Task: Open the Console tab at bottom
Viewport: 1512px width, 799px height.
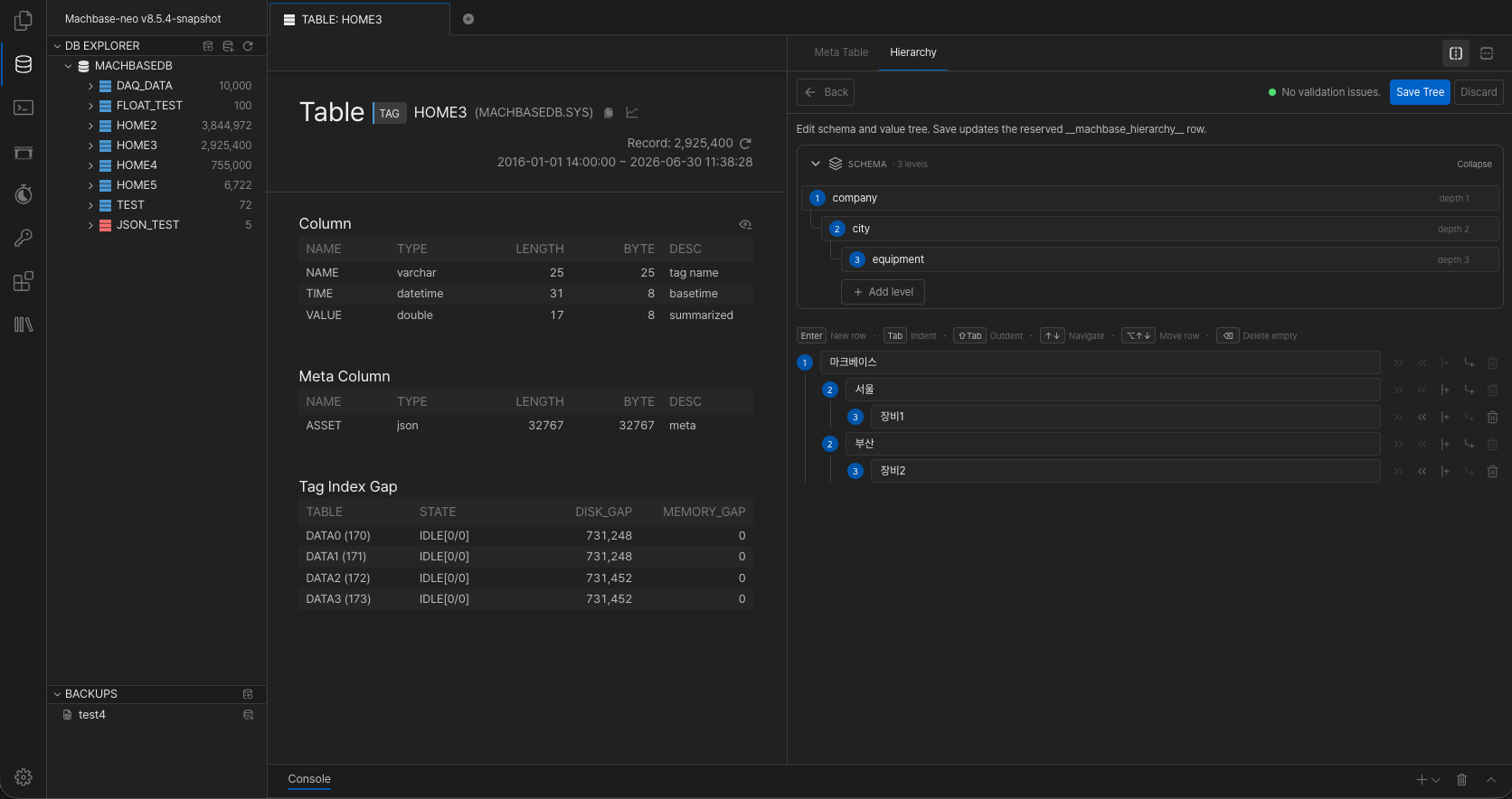Action: [309, 779]
